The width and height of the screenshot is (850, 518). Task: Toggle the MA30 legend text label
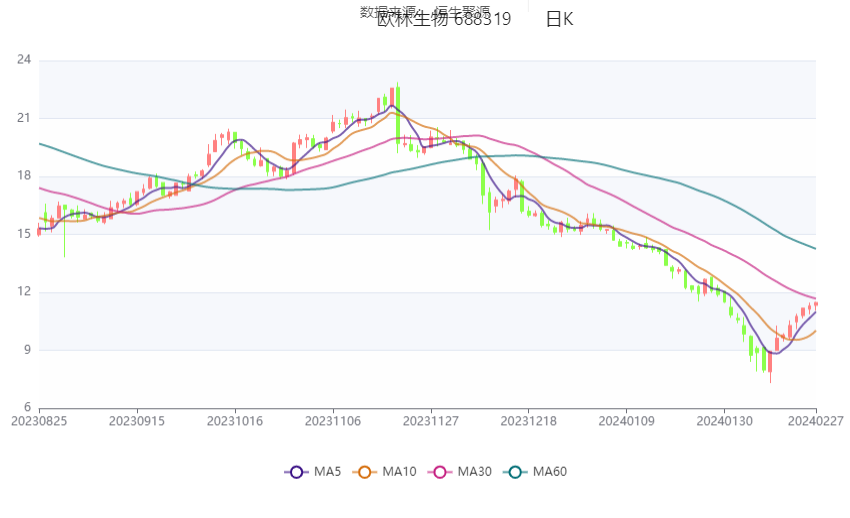tap(476, 472)
